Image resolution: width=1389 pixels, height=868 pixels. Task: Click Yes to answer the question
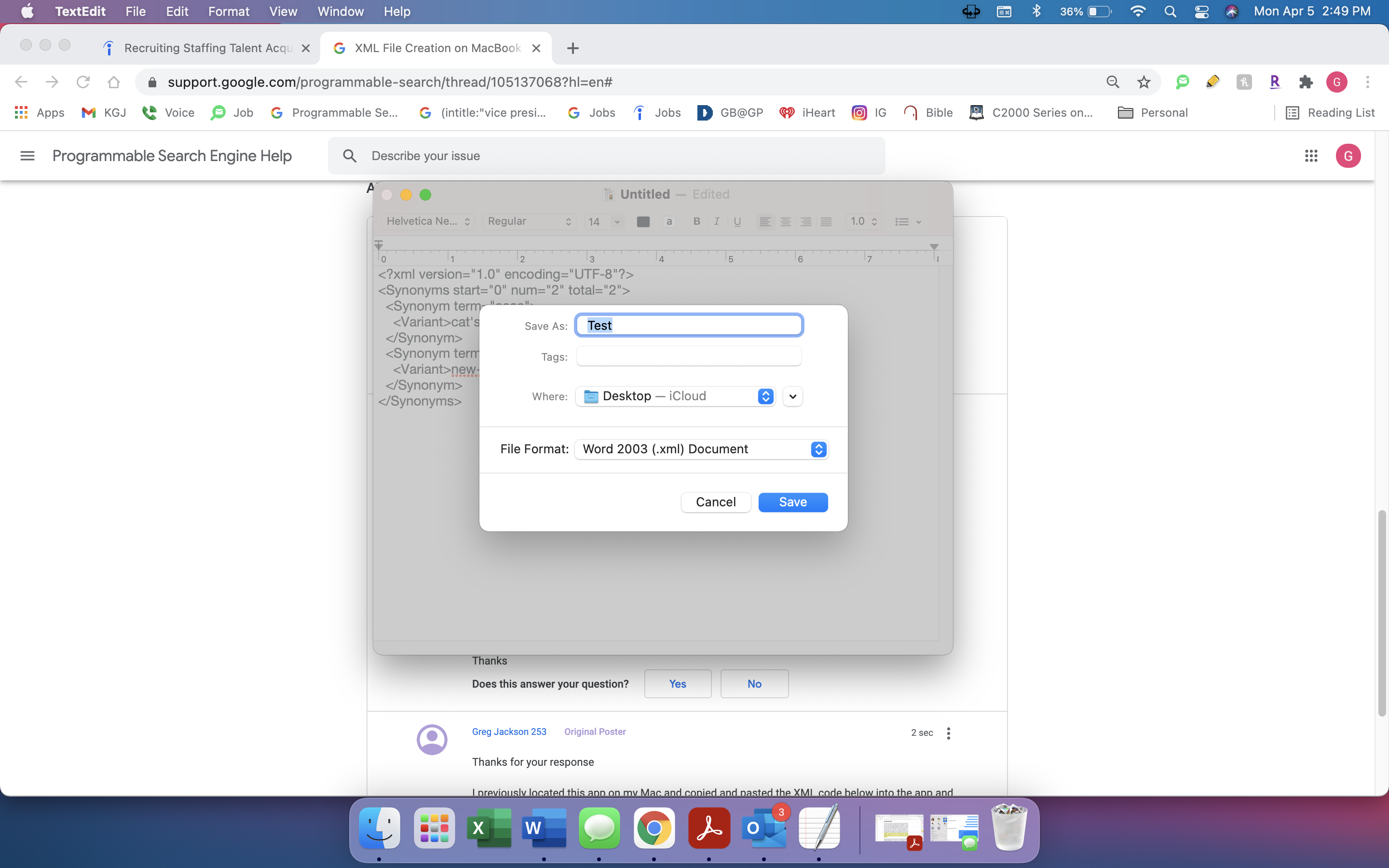(677, 684)
